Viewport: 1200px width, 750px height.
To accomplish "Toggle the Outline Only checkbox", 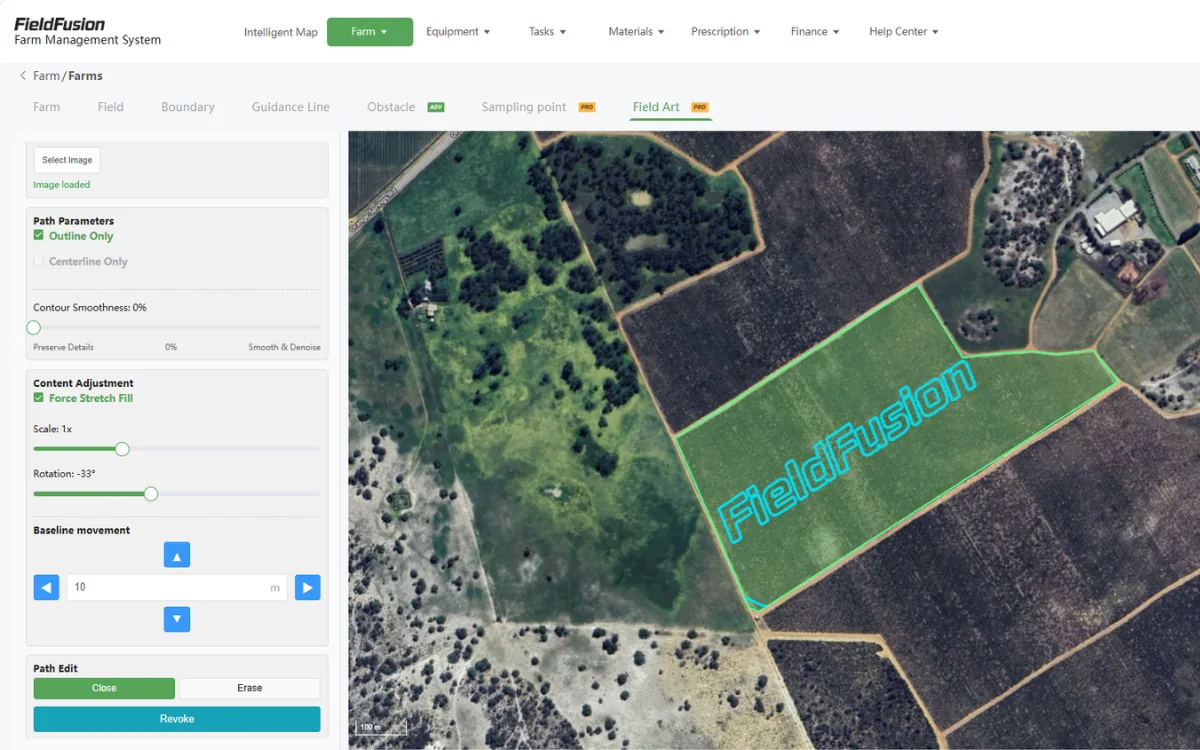I will coord(39,236).
